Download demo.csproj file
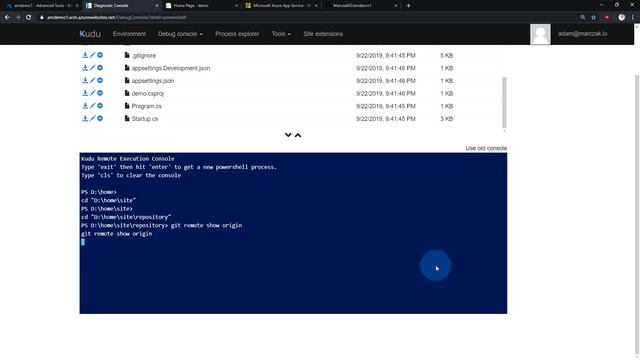640x360 pixels. tap(85, 93)
